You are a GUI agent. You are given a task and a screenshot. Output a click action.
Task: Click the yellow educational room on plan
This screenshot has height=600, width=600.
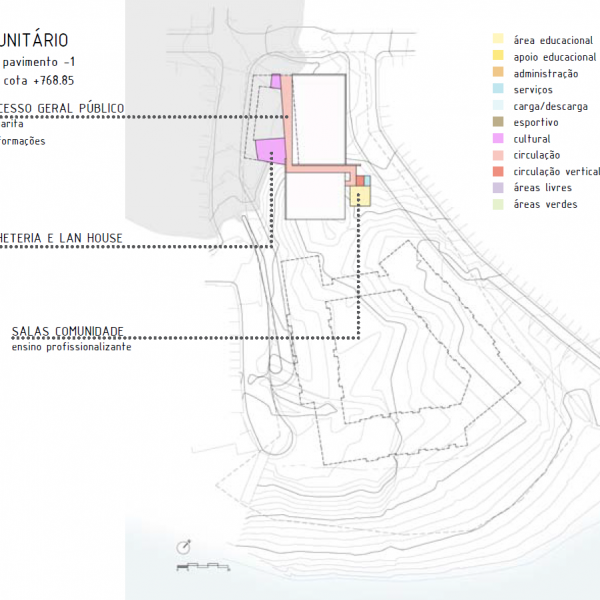tap(360, 196)
